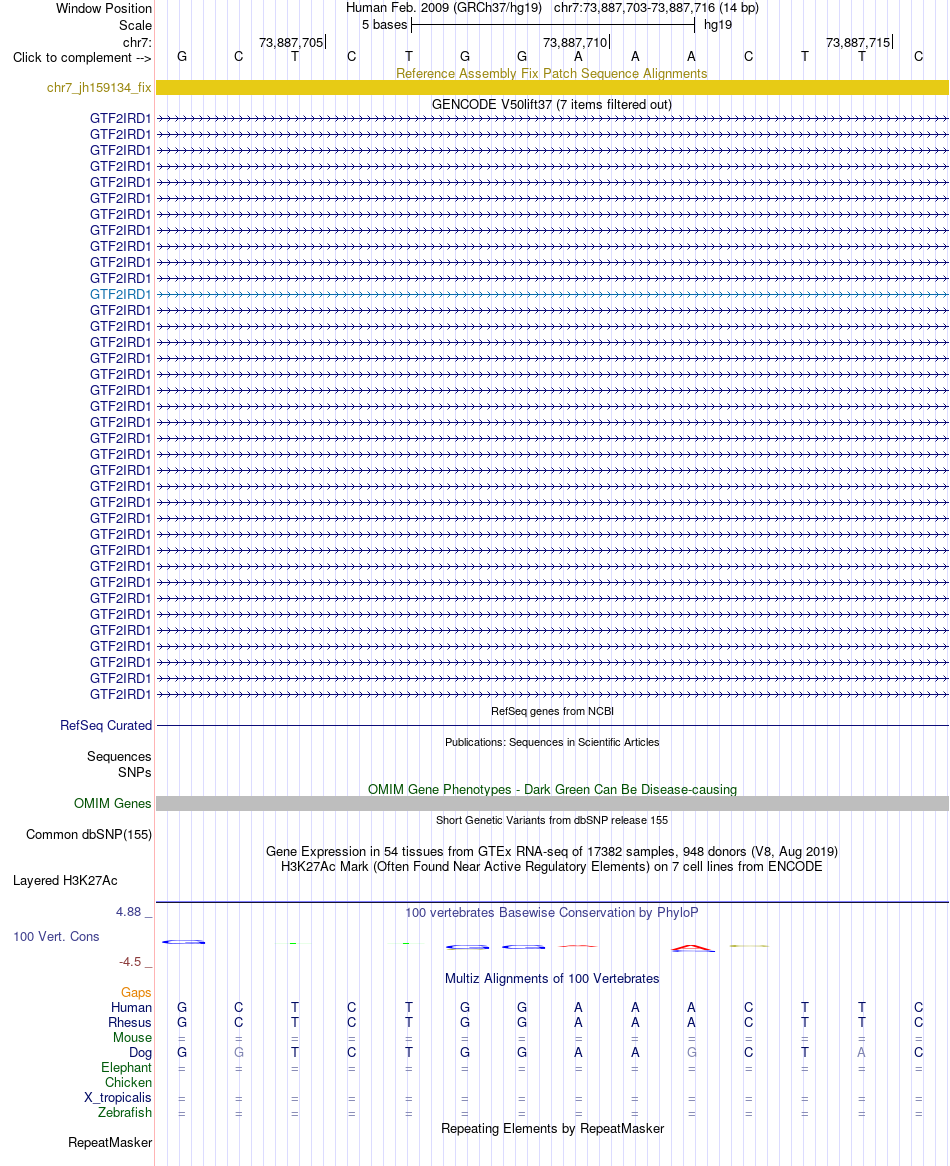The width and height of the screenshot is (950, 1166).
Task: Open the H3K27Ac Mark track title
Action: pos(552,867)
